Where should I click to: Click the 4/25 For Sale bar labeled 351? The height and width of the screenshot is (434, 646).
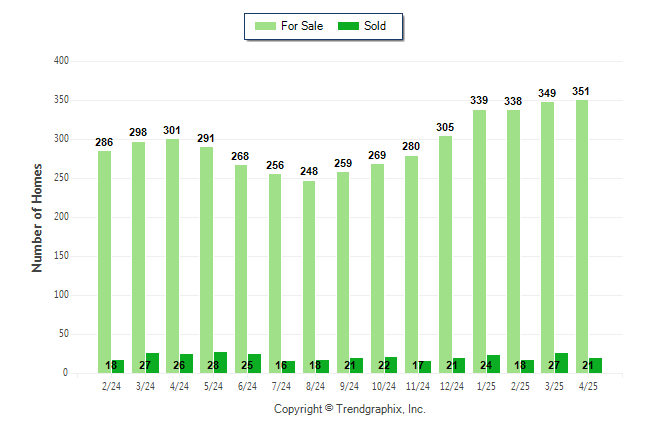click(x=582, y=237)
